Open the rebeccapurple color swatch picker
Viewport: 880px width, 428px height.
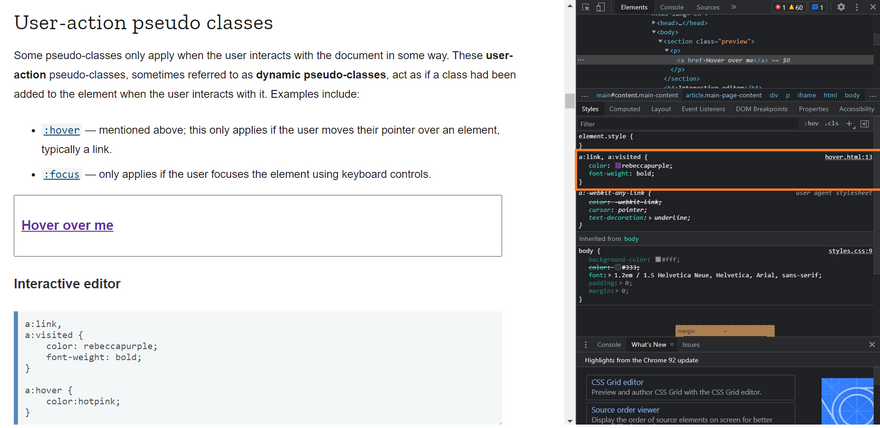619,165
